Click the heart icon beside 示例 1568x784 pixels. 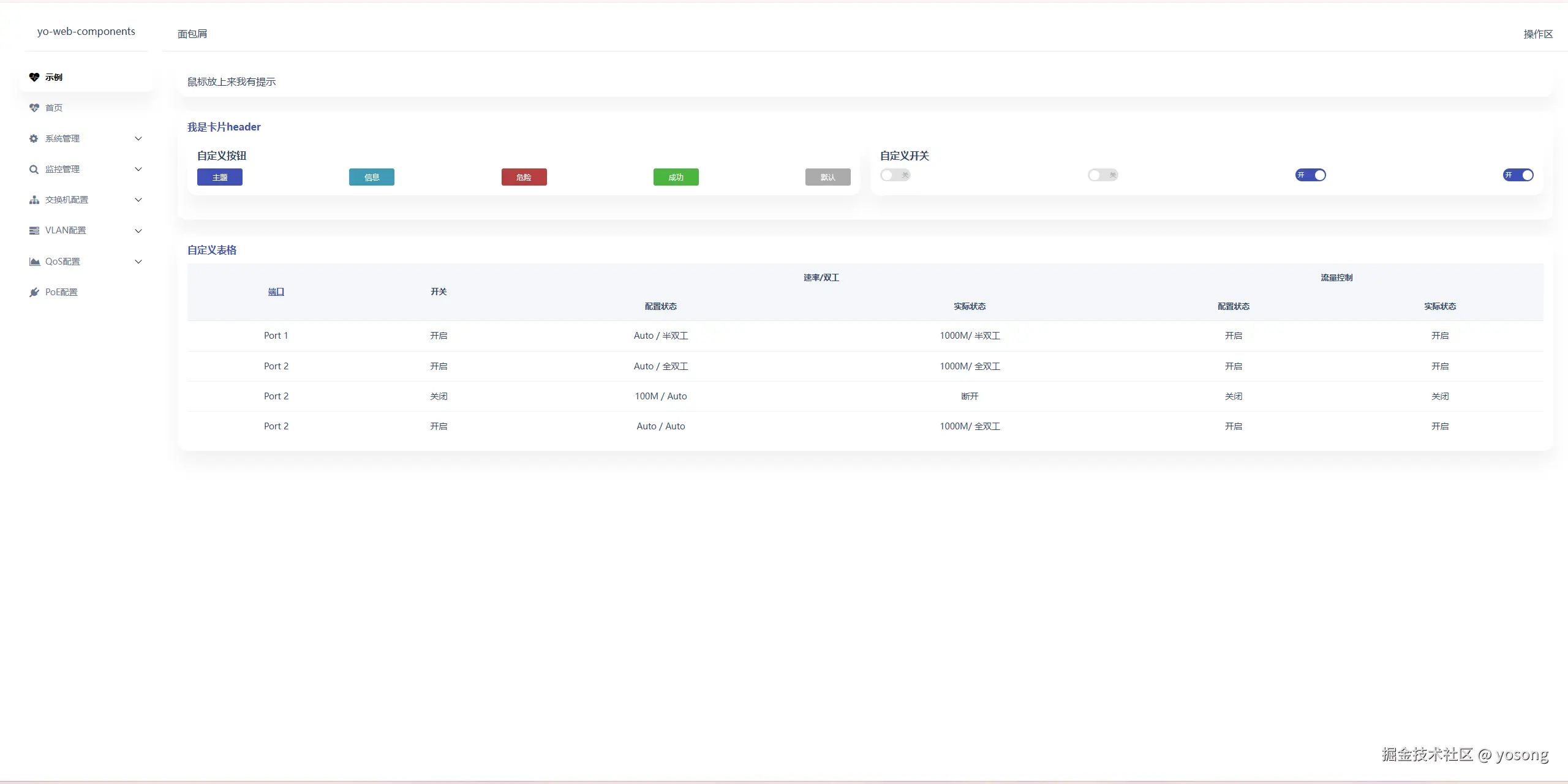(x=34, y=77)
